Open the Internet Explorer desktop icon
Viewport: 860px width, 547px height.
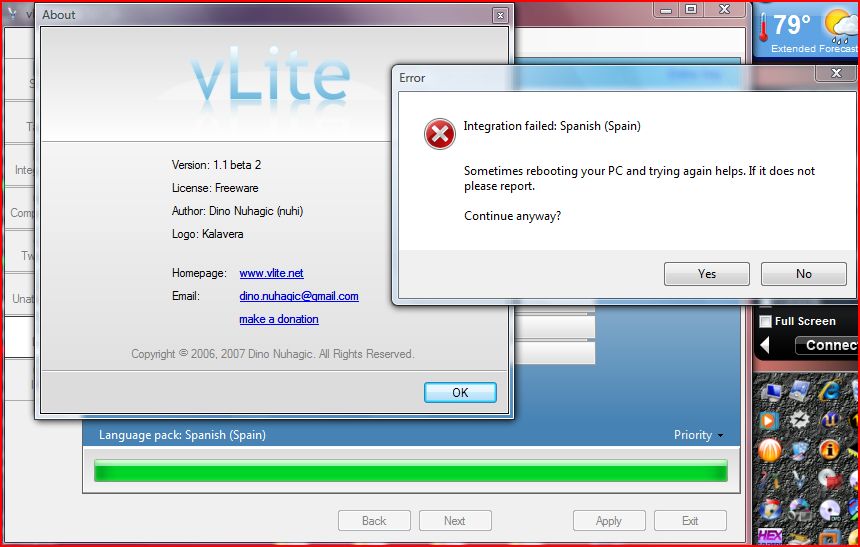pyautogui.click(x=829, y=390)
